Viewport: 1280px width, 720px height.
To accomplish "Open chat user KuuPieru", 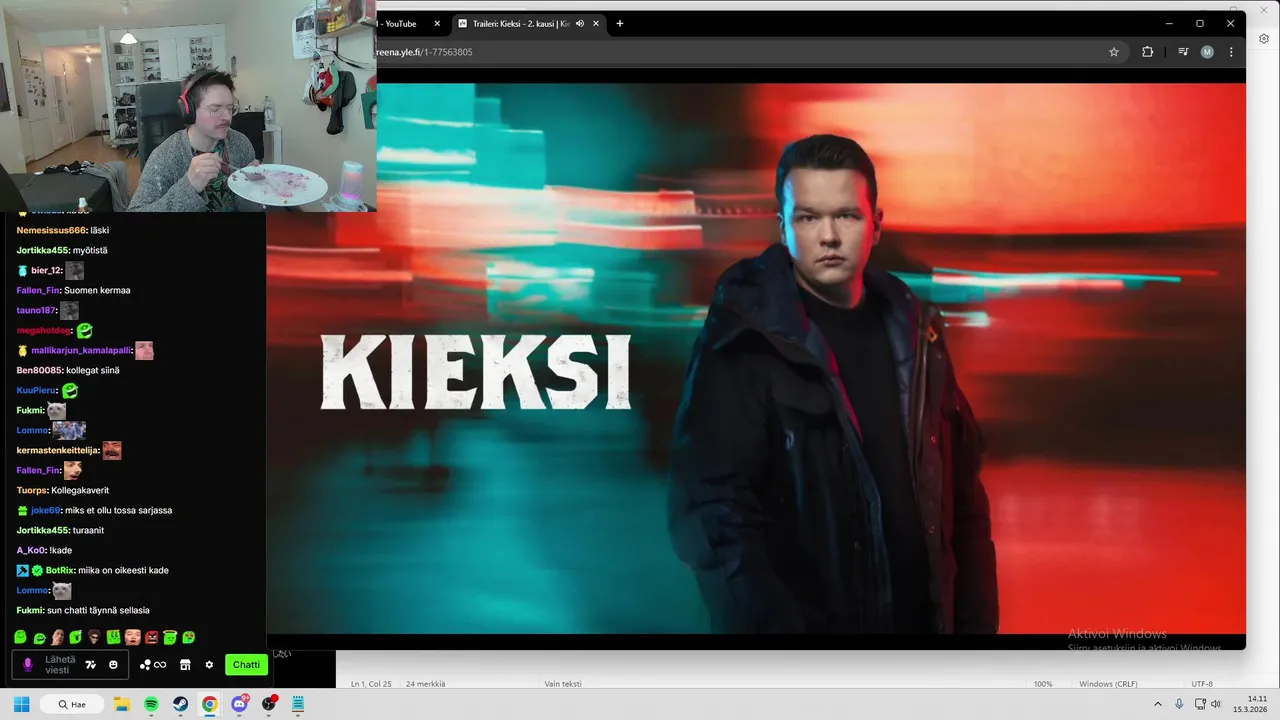I will click(37, 390).
